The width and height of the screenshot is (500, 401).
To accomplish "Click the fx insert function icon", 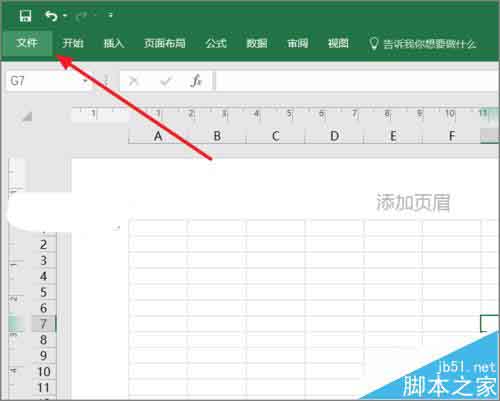I will 196,81.
